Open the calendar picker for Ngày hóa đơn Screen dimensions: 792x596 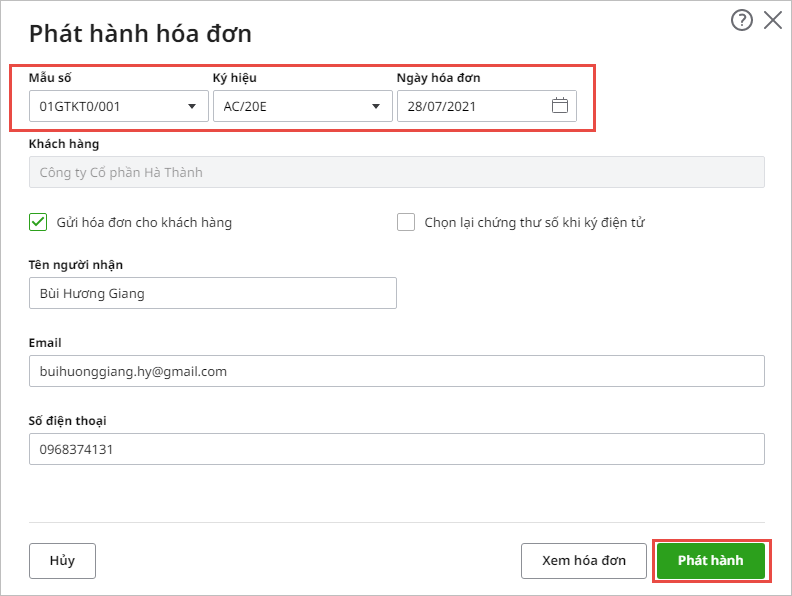(x=560, y=106)
